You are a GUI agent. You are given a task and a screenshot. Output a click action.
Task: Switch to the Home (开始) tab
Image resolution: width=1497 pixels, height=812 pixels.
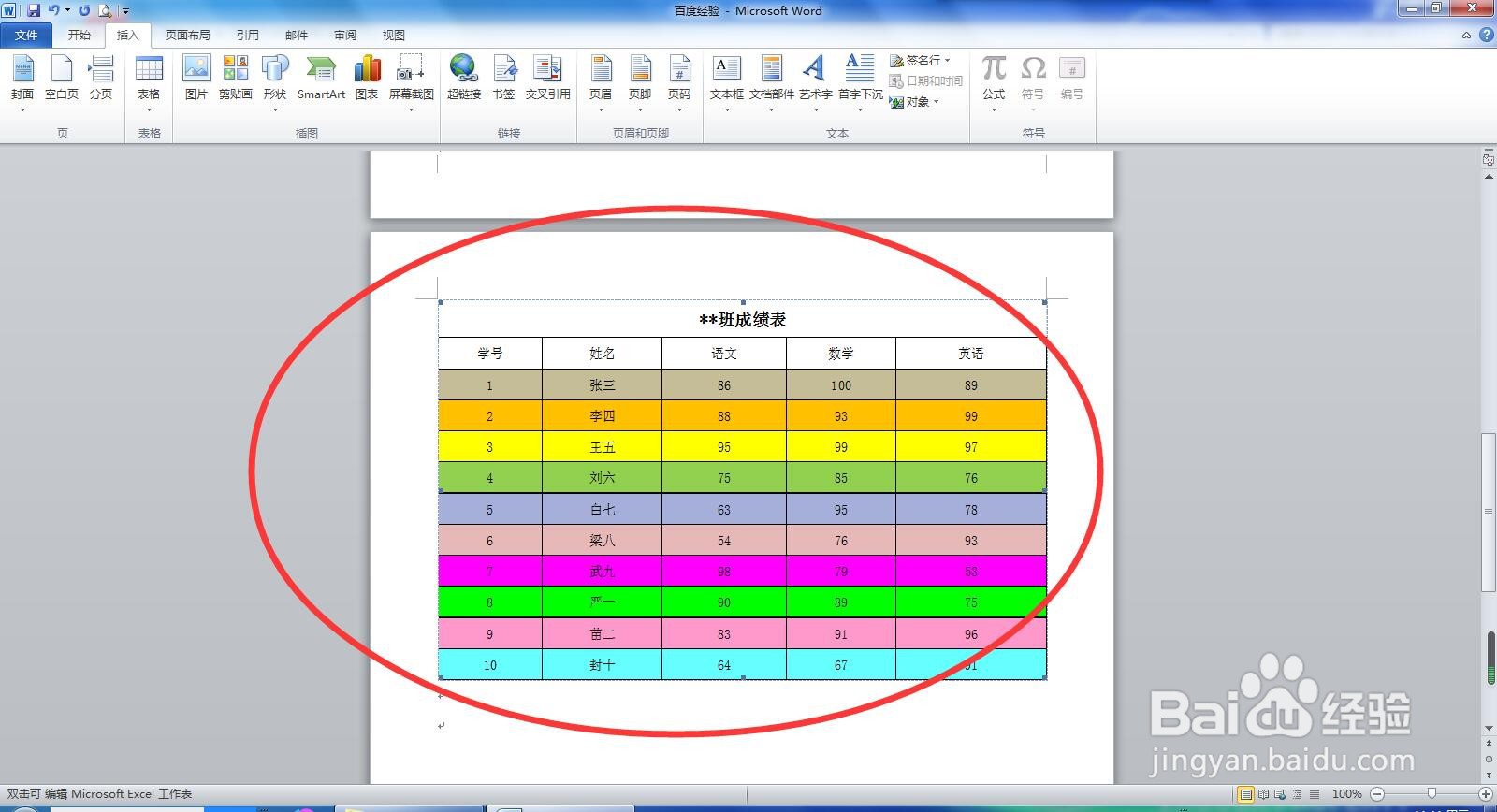coord(80,36)
